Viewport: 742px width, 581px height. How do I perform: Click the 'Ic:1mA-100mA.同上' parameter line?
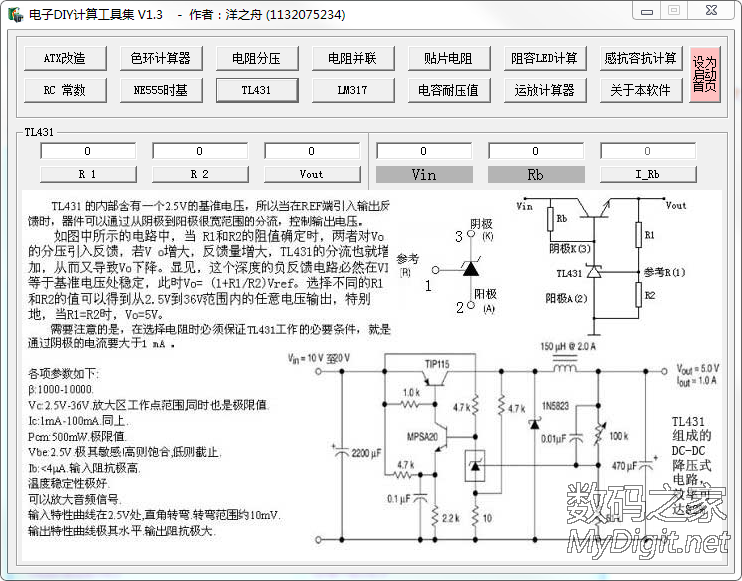pyautogui.click(x=78, y=421)
